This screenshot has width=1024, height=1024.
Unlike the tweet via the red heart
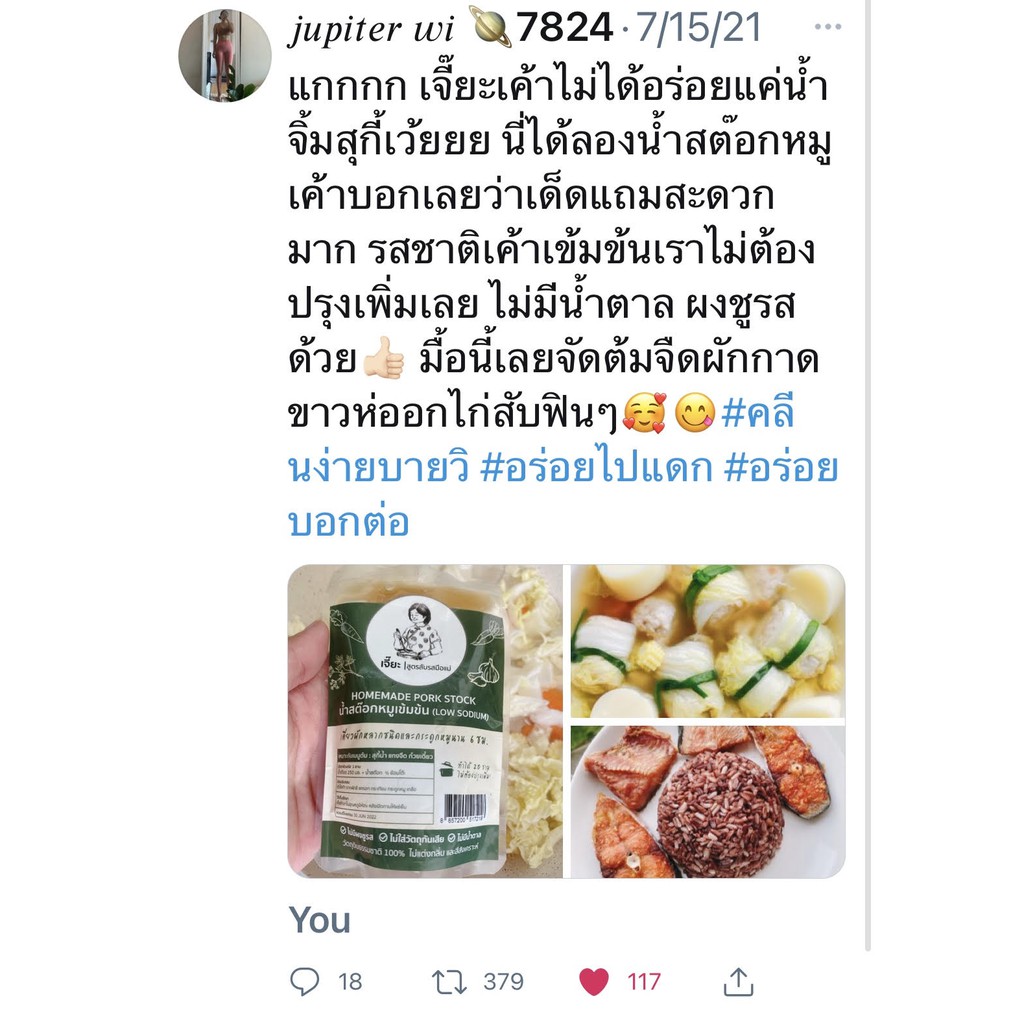coord(594,982)
